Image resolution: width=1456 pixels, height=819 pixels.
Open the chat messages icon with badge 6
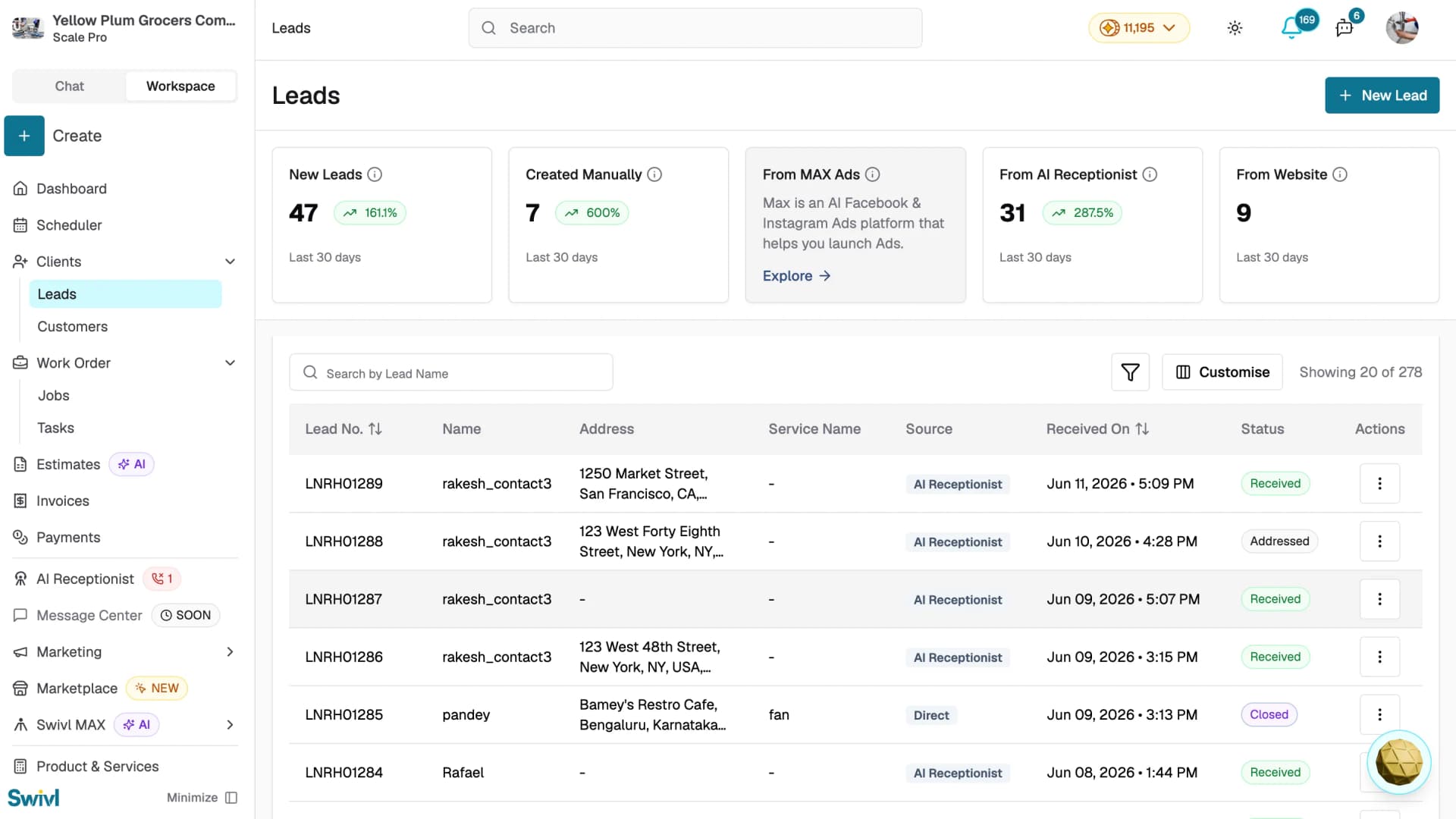[x=1345, y=28]
